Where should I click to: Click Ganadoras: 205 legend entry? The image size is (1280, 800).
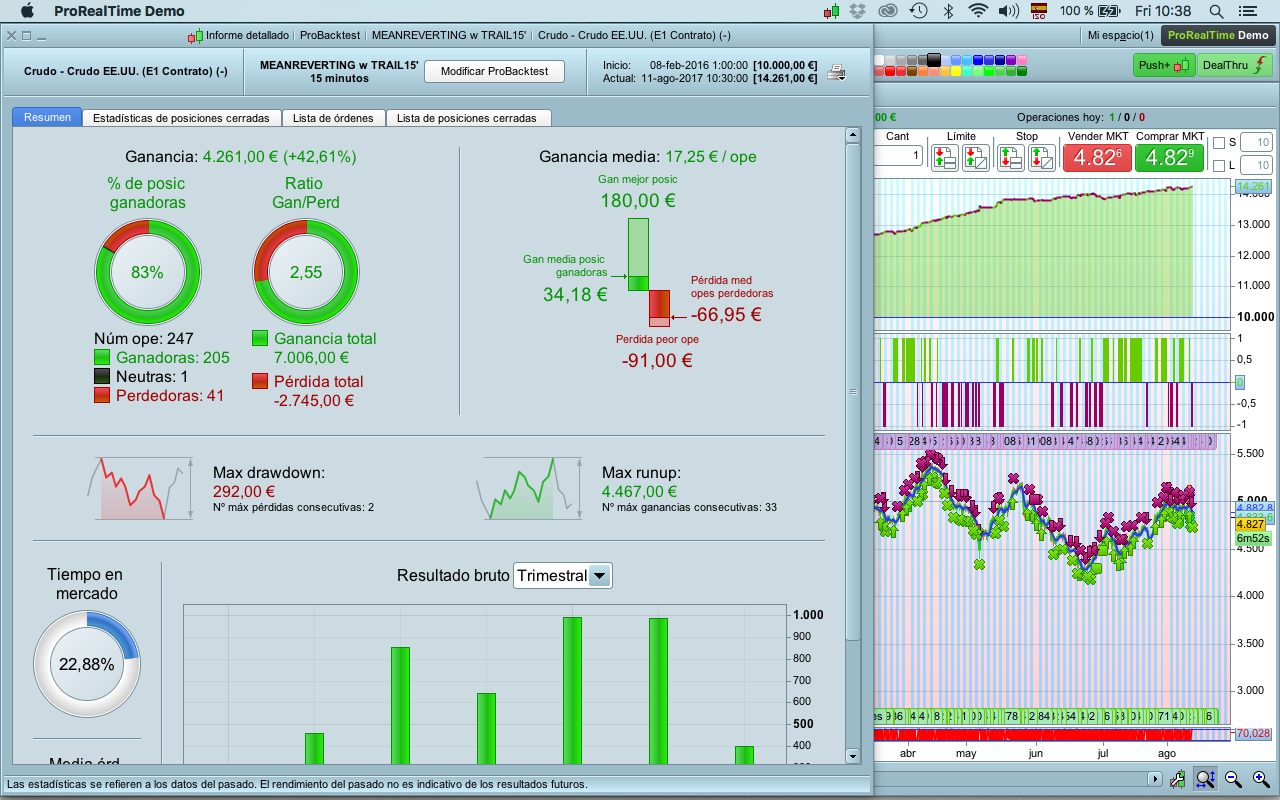coord(162,358)
